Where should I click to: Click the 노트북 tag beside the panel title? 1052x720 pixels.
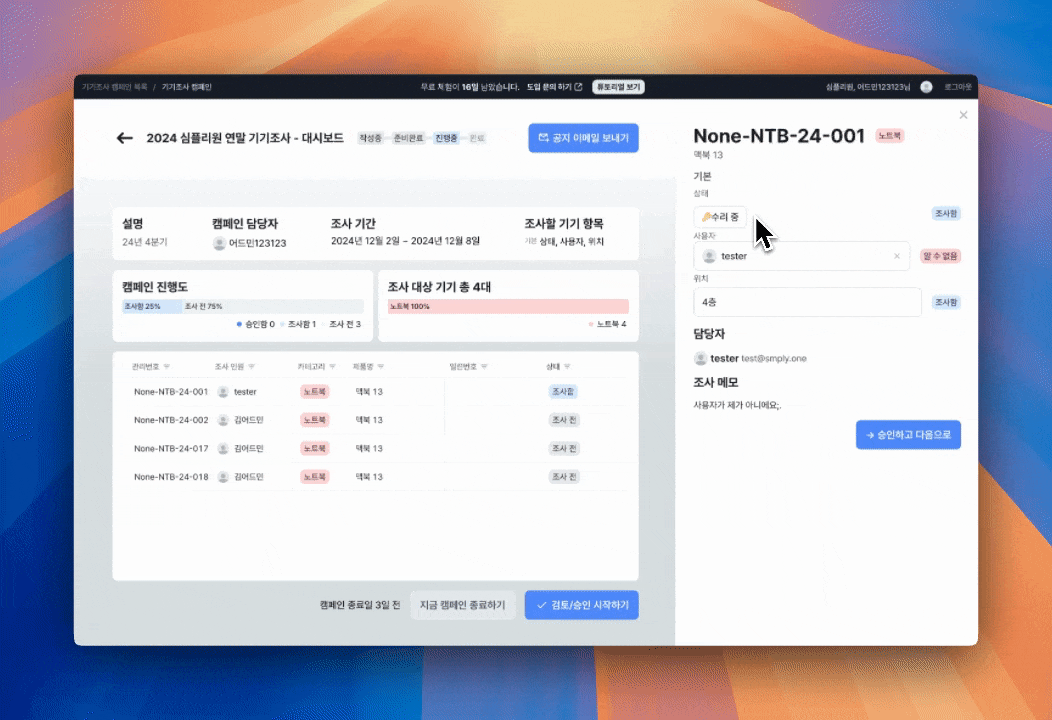(890, 136)
